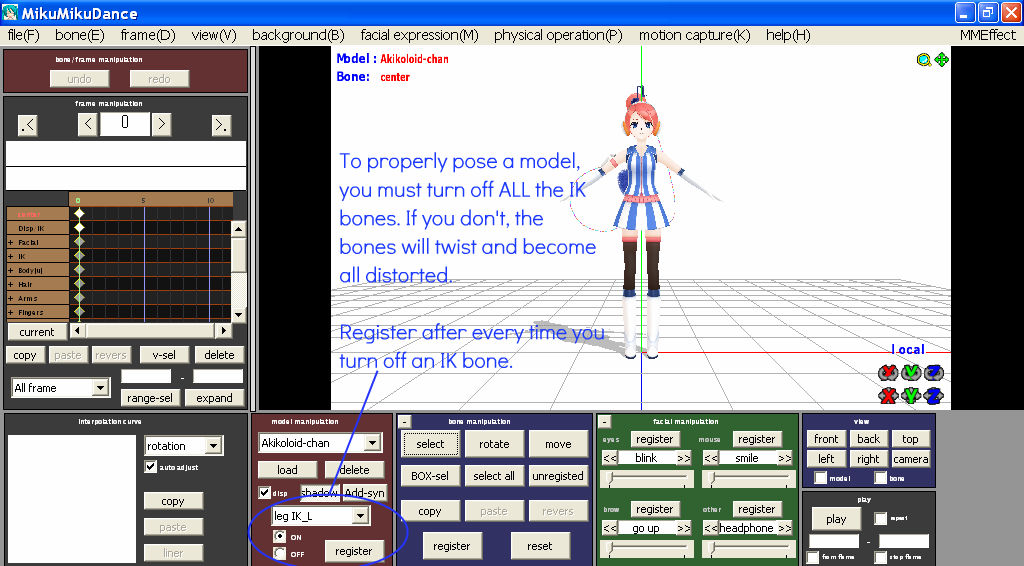Click the upper Z axis rotation icon
Viewport: 1024px width, 566px height.
[935, 373]
